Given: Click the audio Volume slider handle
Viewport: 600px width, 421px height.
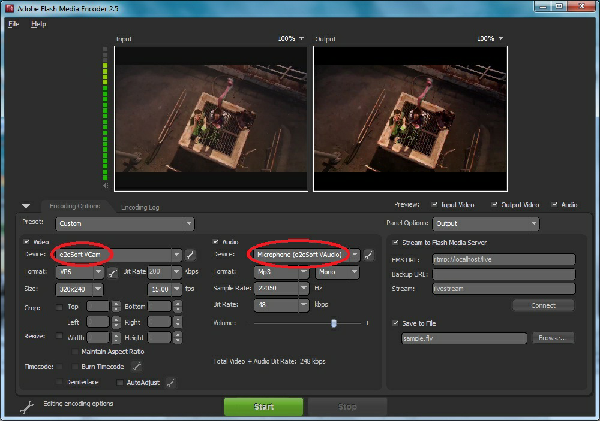Looking at the screenshot, I should pos(333,323).
